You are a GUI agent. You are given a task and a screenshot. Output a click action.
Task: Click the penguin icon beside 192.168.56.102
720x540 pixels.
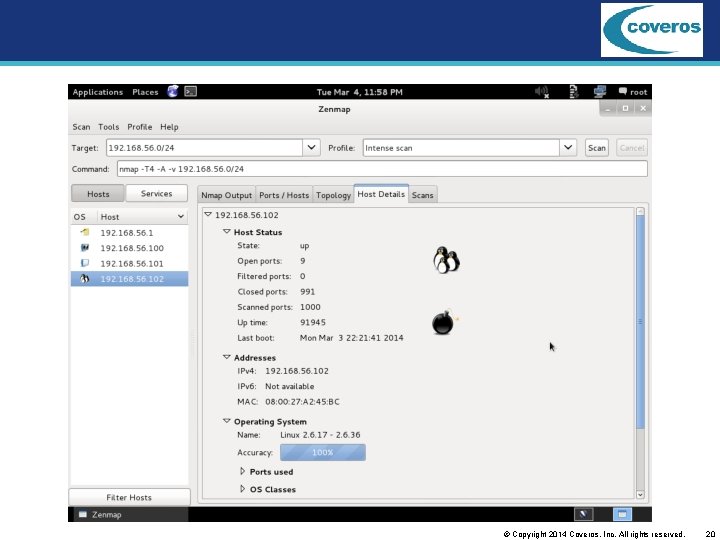84,279
